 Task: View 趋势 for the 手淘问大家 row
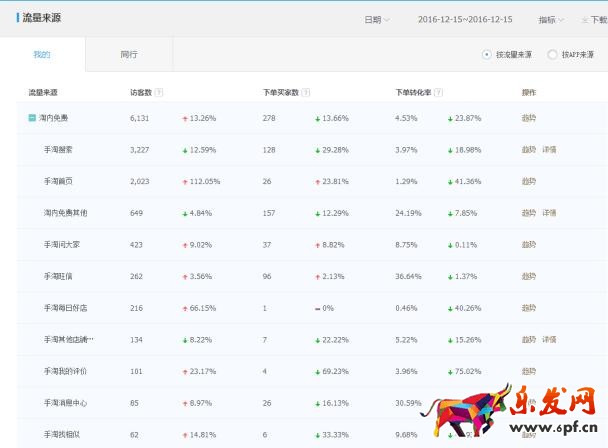click(x=528, y=245)
